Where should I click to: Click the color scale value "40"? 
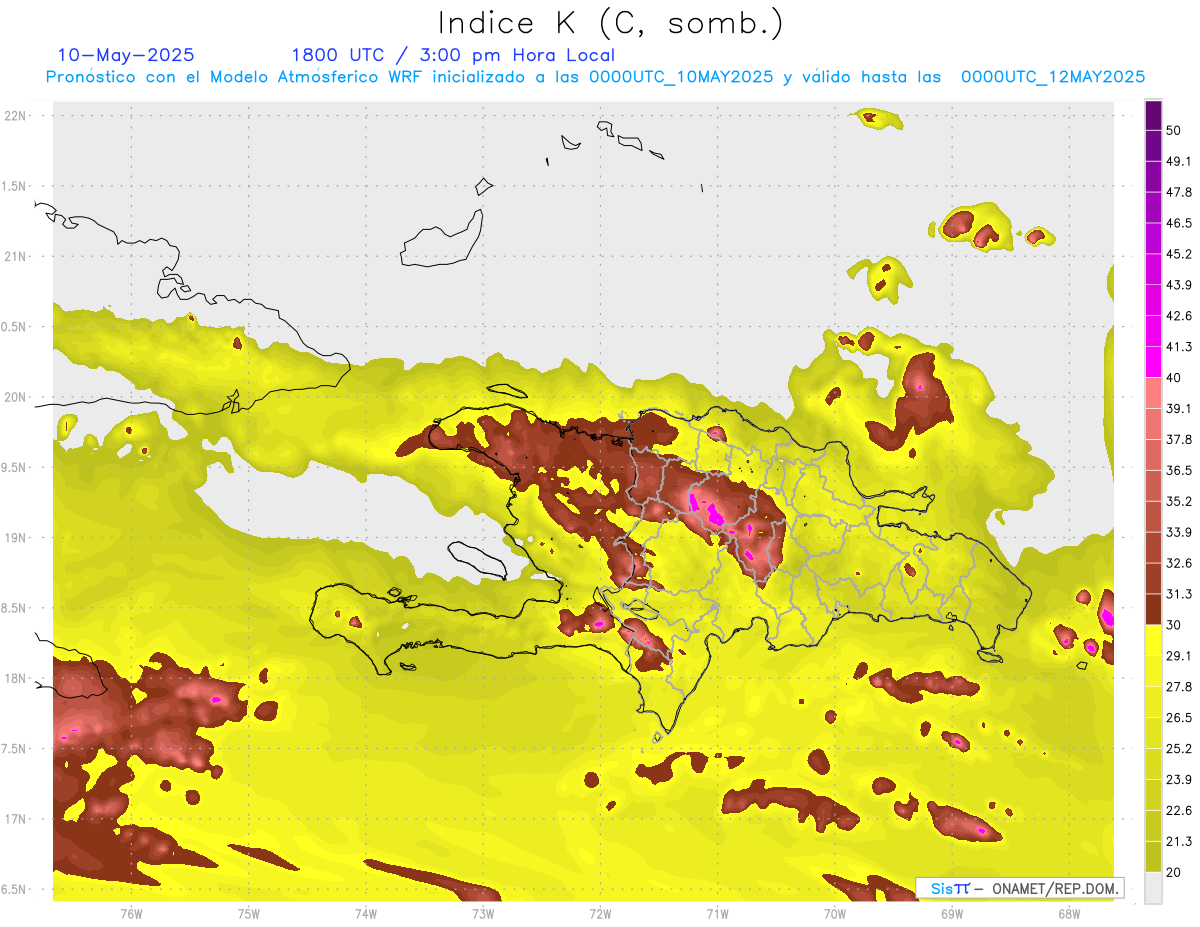coord(1174,378)
